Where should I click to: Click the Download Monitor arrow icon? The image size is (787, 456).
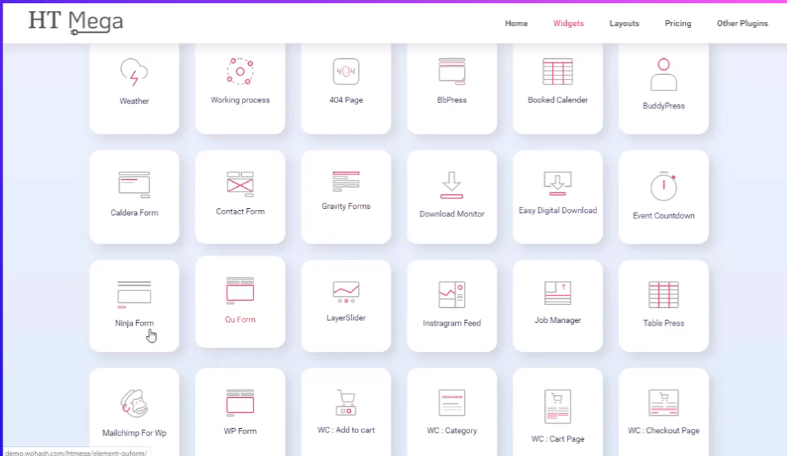point(452,185)
